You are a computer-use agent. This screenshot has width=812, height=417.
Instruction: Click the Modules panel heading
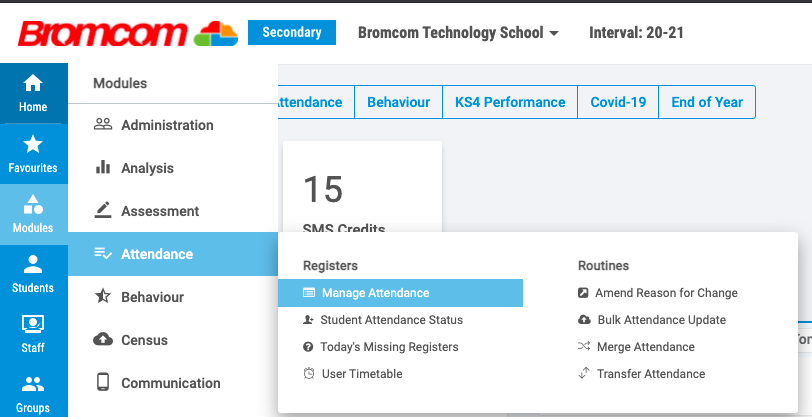coord(120,83)
